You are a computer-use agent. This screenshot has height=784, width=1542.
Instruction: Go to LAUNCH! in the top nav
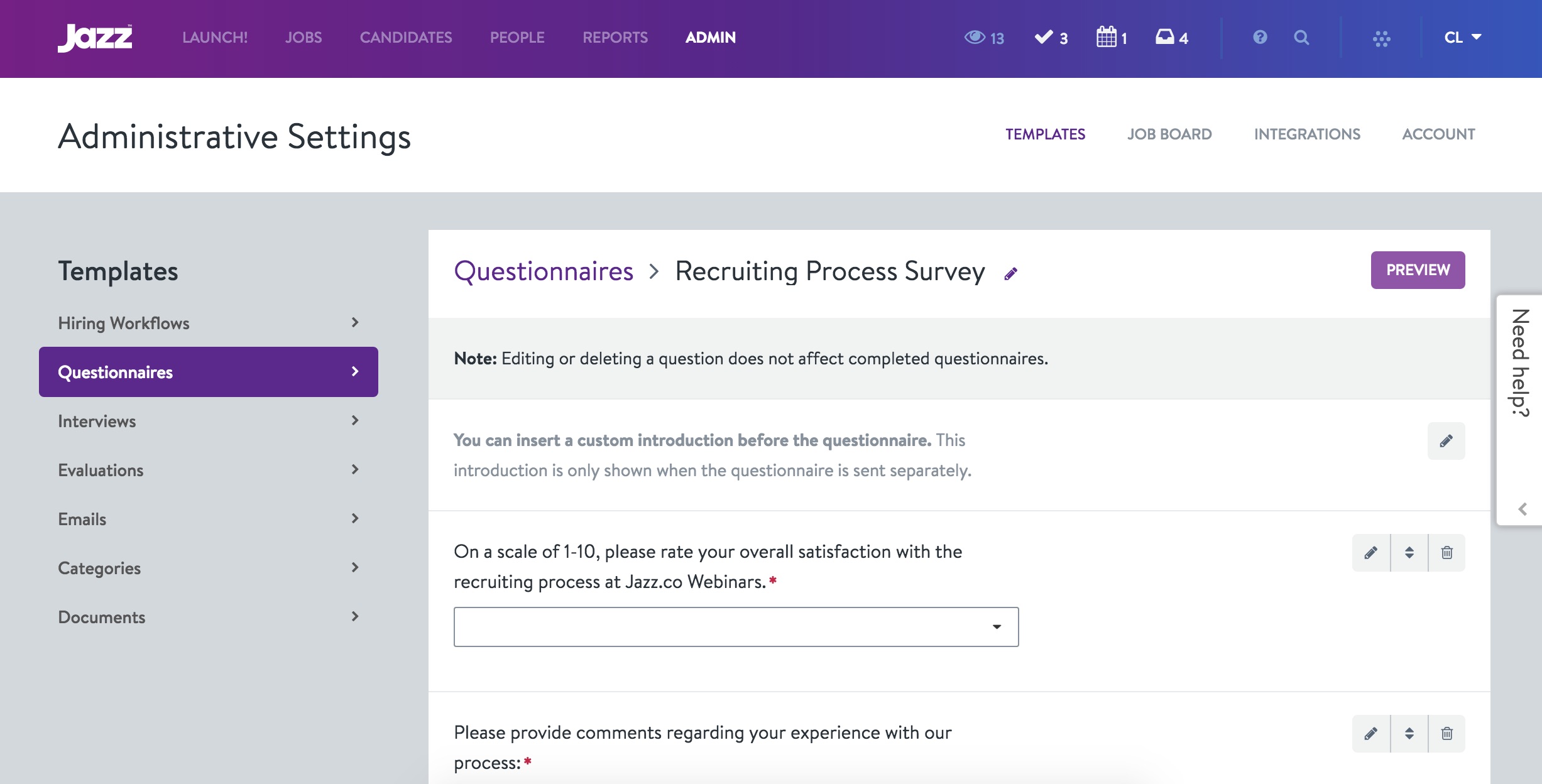tap(215, 38)
